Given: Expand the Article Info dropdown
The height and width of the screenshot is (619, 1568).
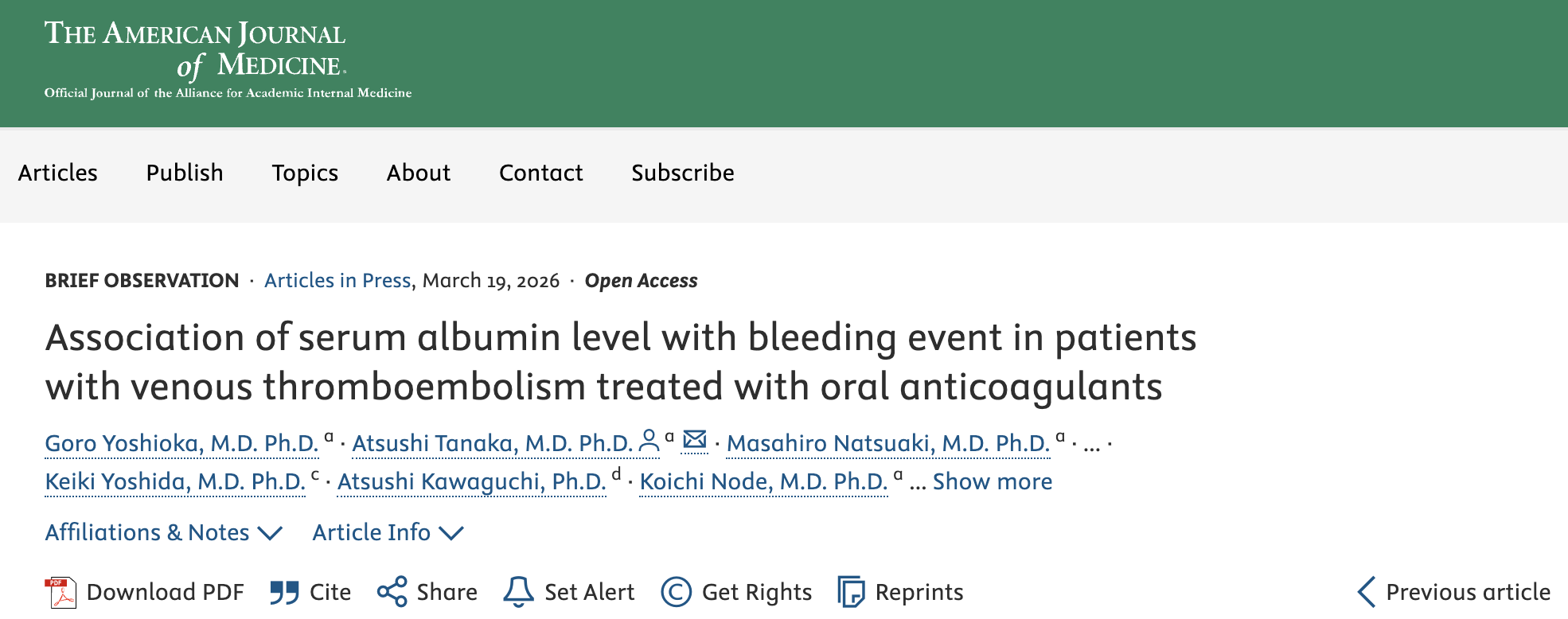Looking at the screenshot, I should (388, 532).
